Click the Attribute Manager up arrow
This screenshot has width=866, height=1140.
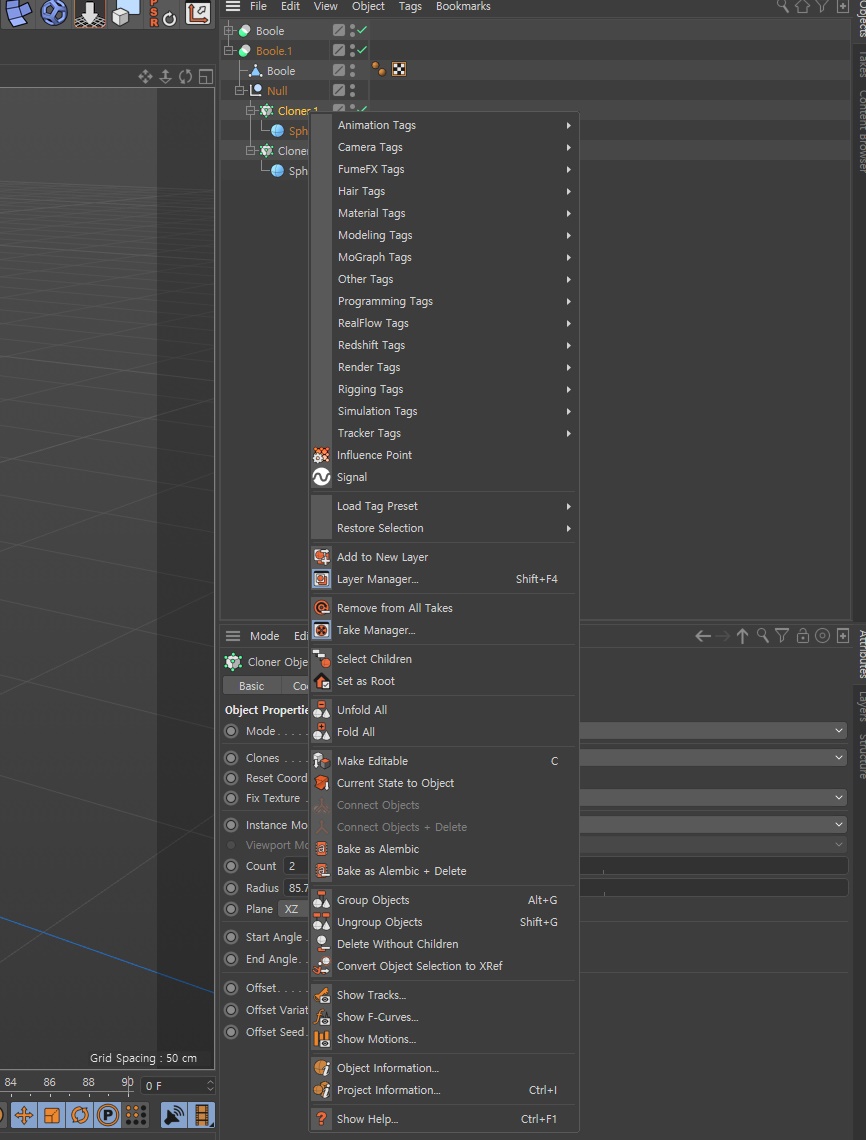[x=742, y=636]
